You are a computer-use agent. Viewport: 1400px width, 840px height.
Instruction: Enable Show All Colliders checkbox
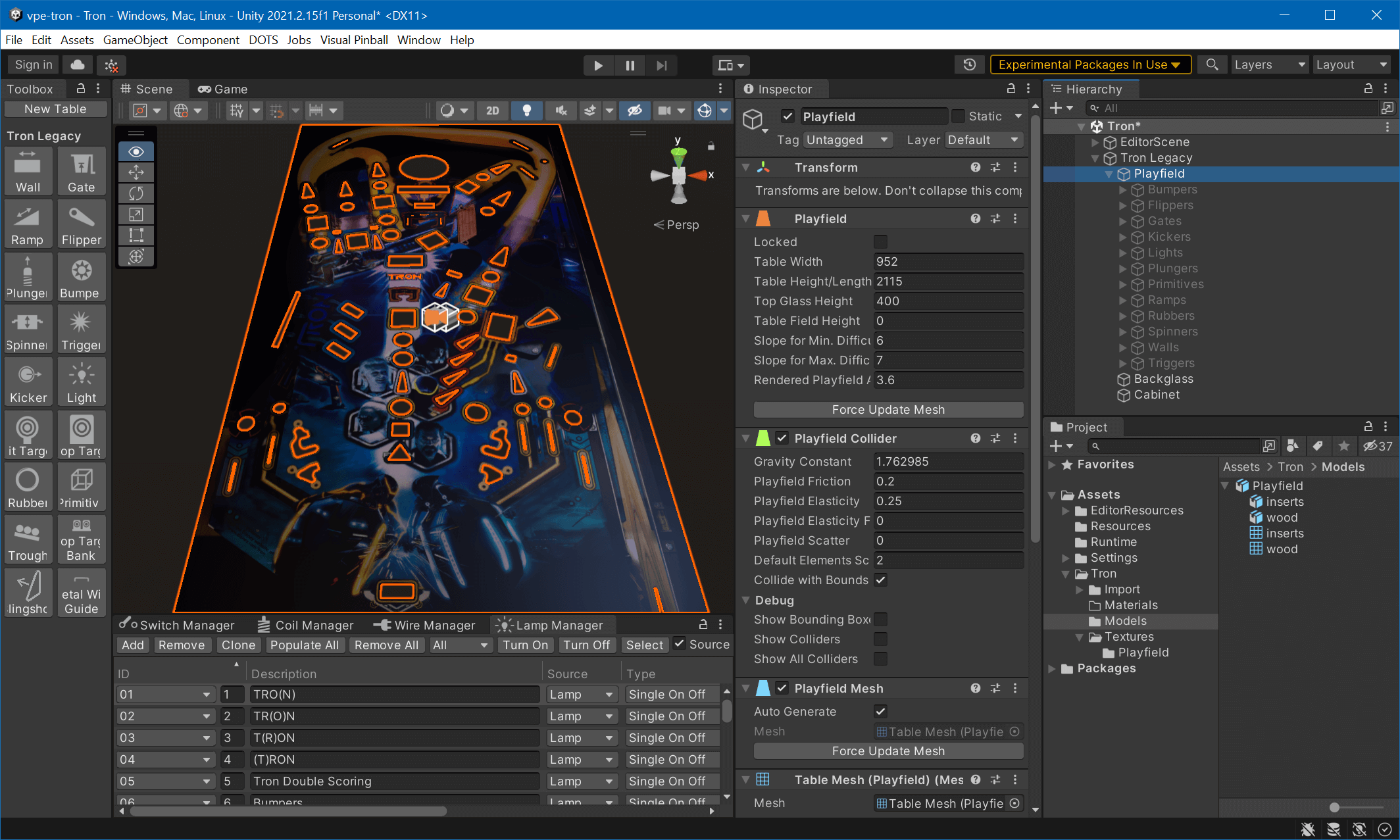pyautogui.click(x=880, y=659)
